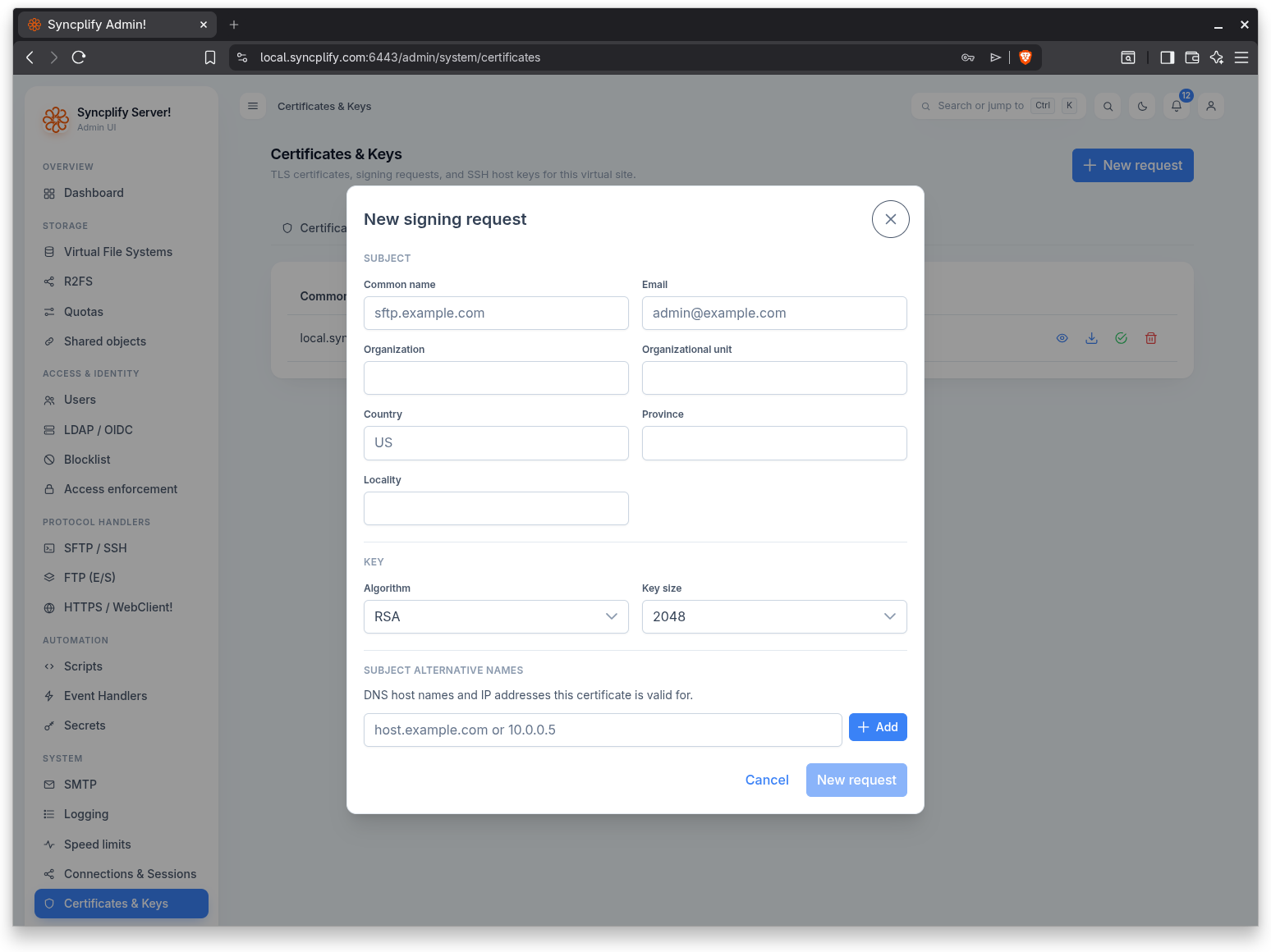Click the Country field

(496, 443)
